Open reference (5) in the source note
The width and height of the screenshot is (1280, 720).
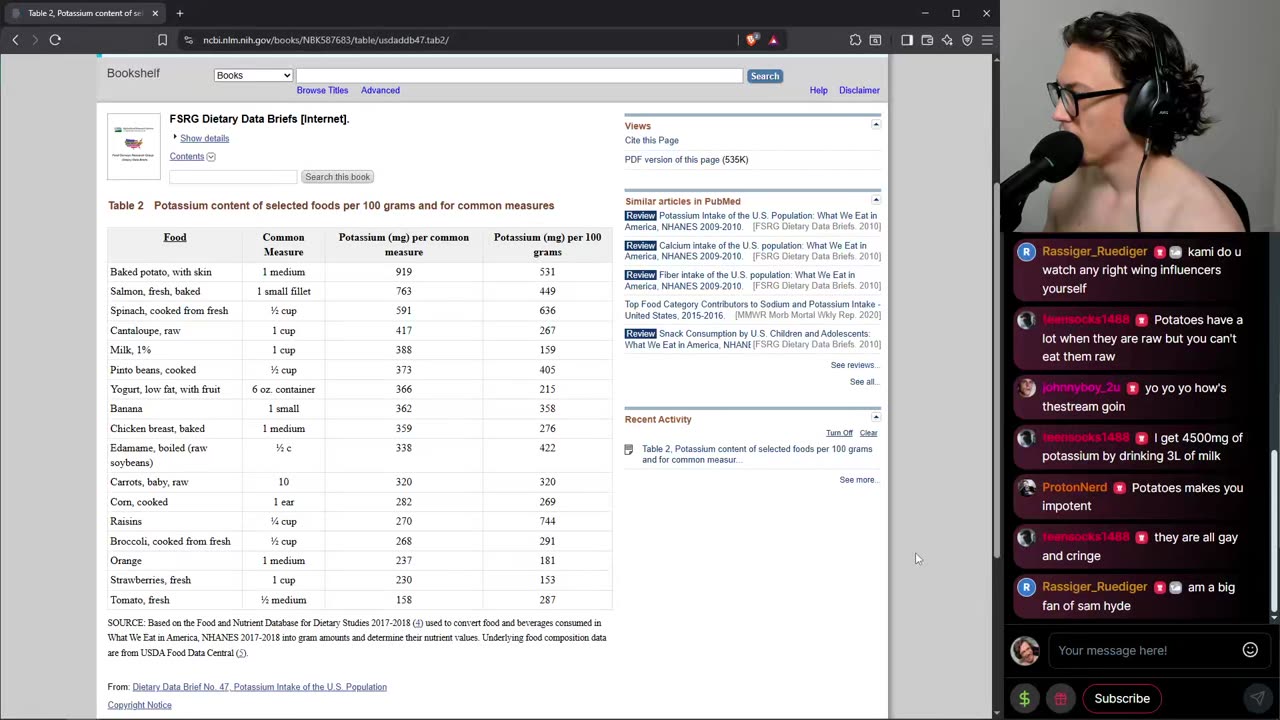coord(240,653)
